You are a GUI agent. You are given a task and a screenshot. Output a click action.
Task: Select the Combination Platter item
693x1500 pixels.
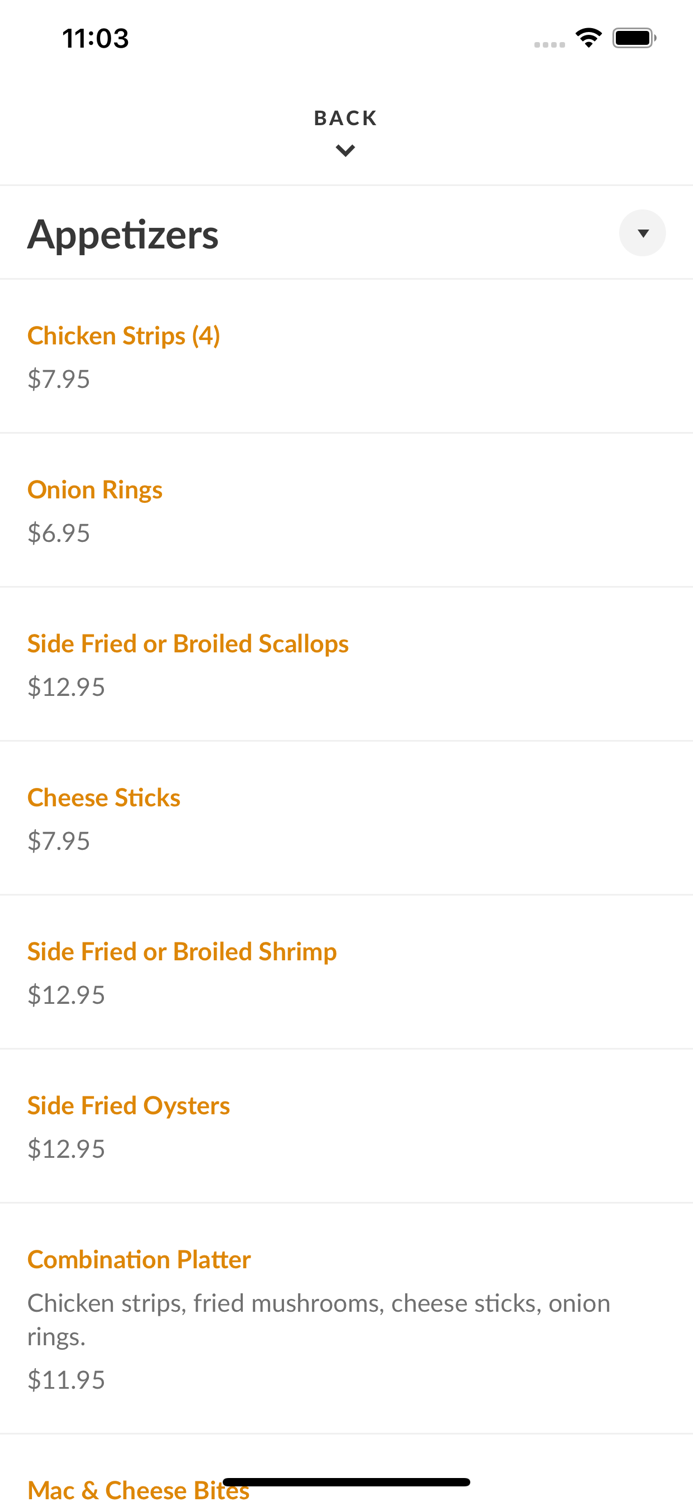[139, 1260]
